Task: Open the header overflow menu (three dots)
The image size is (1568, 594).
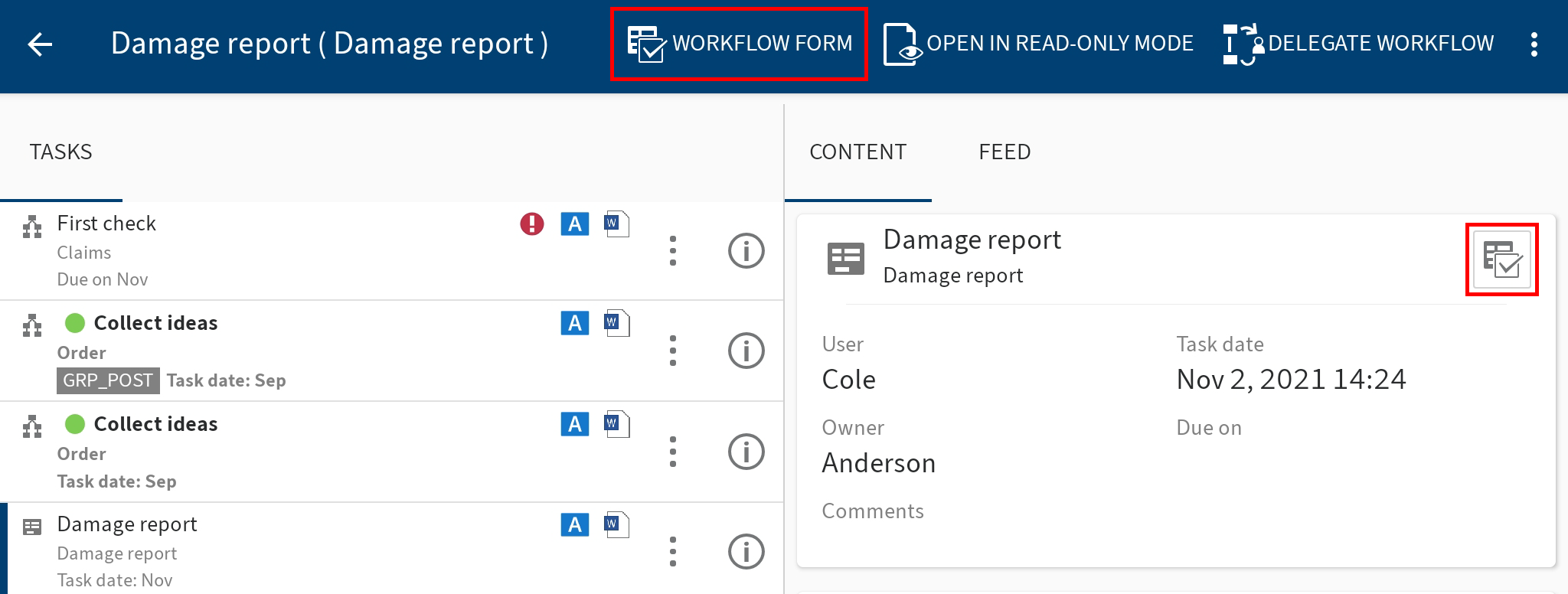Action: [x=1534, y=44]
